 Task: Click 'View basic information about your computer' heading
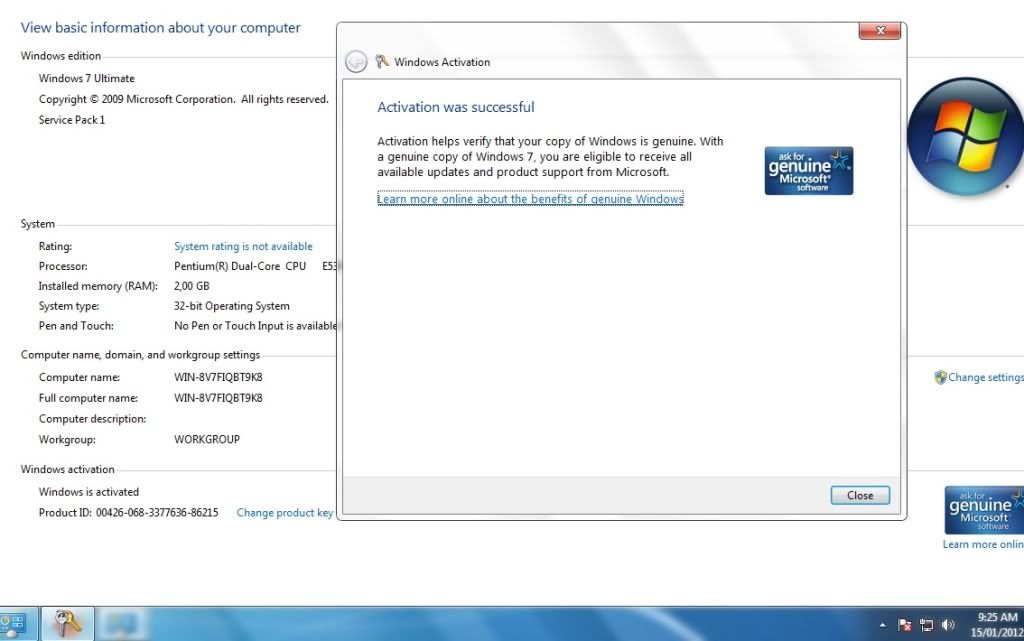click(161, 27)
